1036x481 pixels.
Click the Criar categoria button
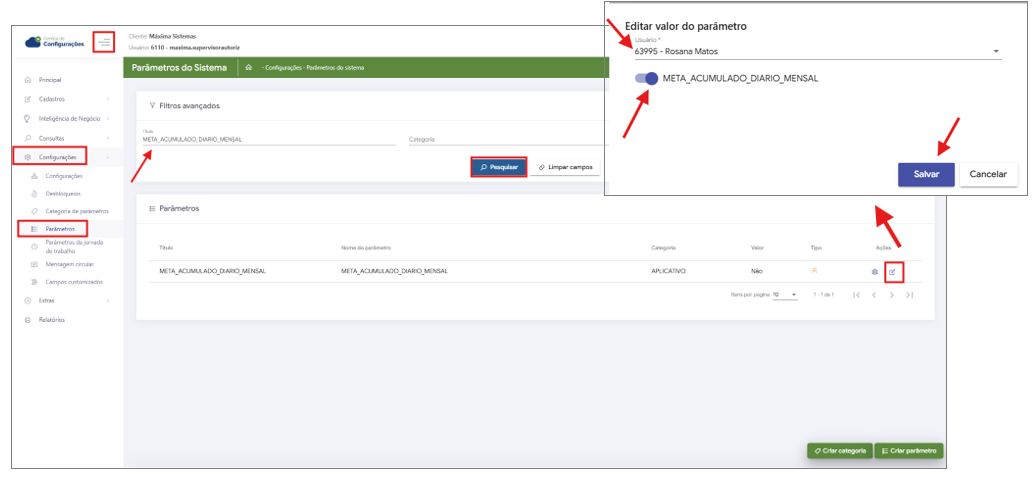tap(840, 451)
